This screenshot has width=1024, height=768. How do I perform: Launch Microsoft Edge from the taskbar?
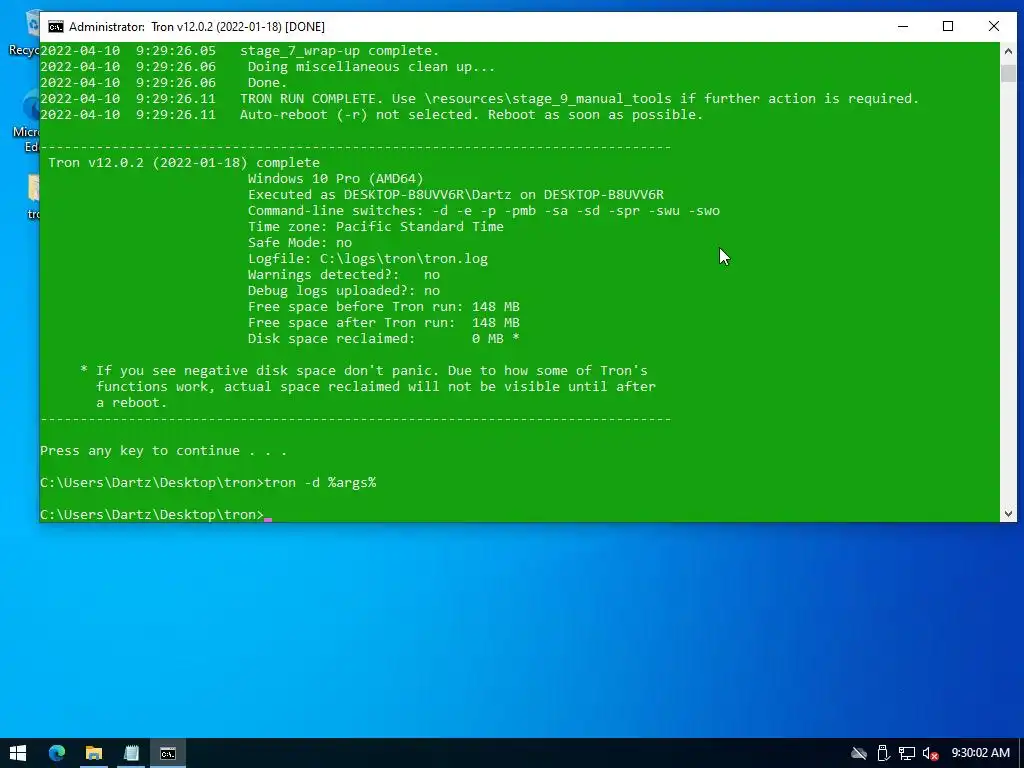[x=57, y=753]
